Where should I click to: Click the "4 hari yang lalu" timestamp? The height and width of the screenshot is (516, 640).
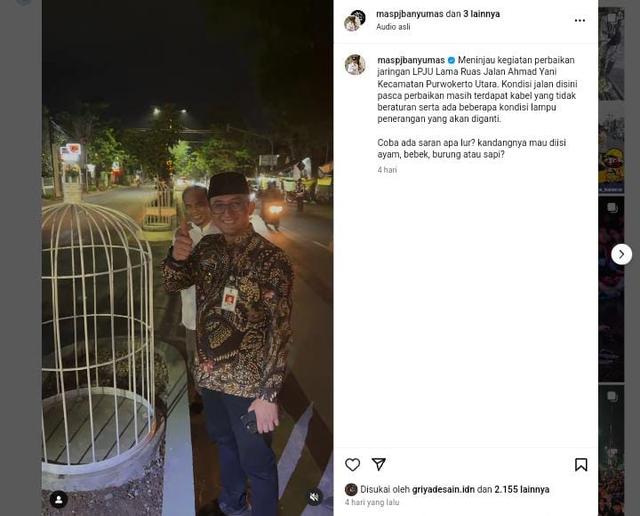[x=372, y=502]
